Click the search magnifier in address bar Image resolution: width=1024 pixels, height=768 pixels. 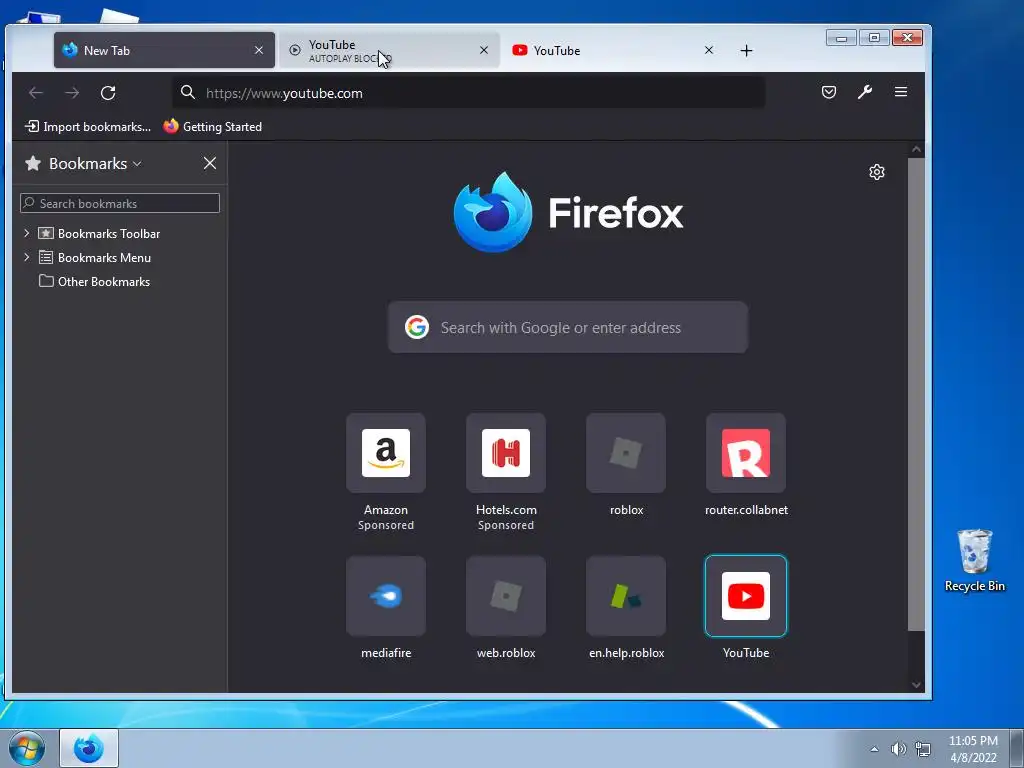pyautogui.click(x=188, y=92)
